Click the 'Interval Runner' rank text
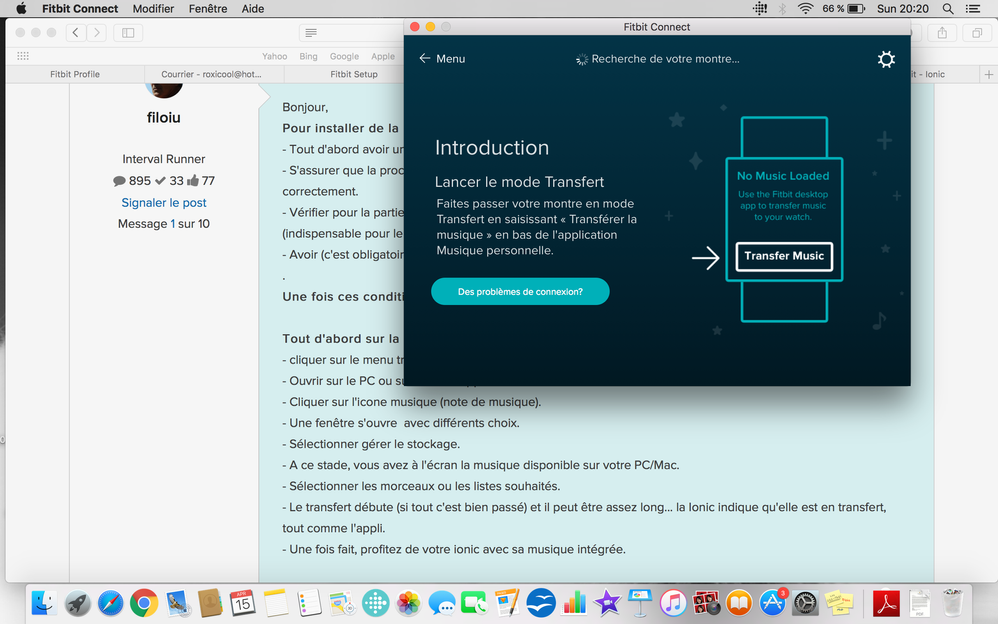The height and width of the screenshot is (624, 998). coord(164,159)
